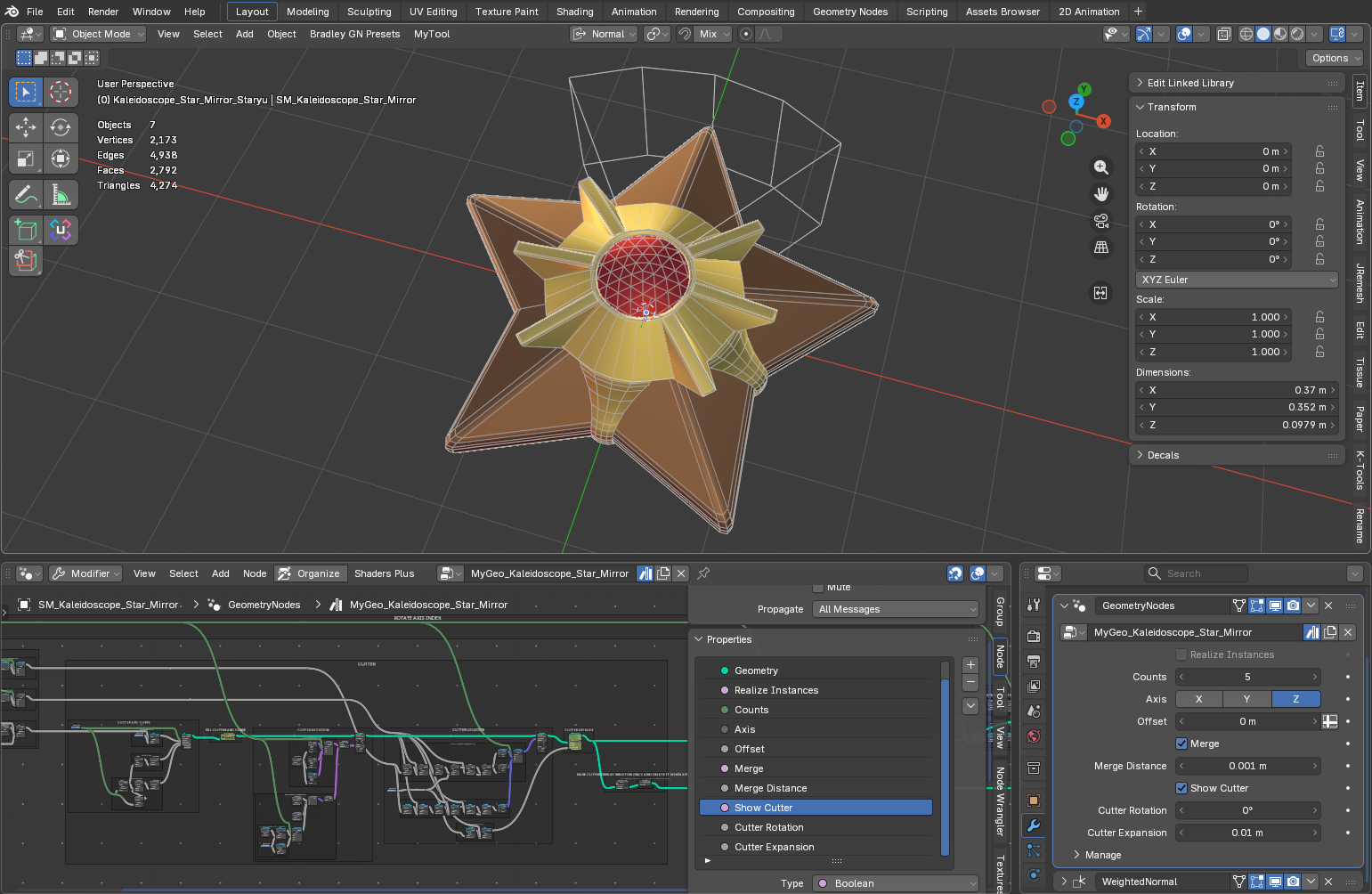Open the Propagate All Messages dropdown
Viewport: 1372px width, 894px height.
click(896, 609)
